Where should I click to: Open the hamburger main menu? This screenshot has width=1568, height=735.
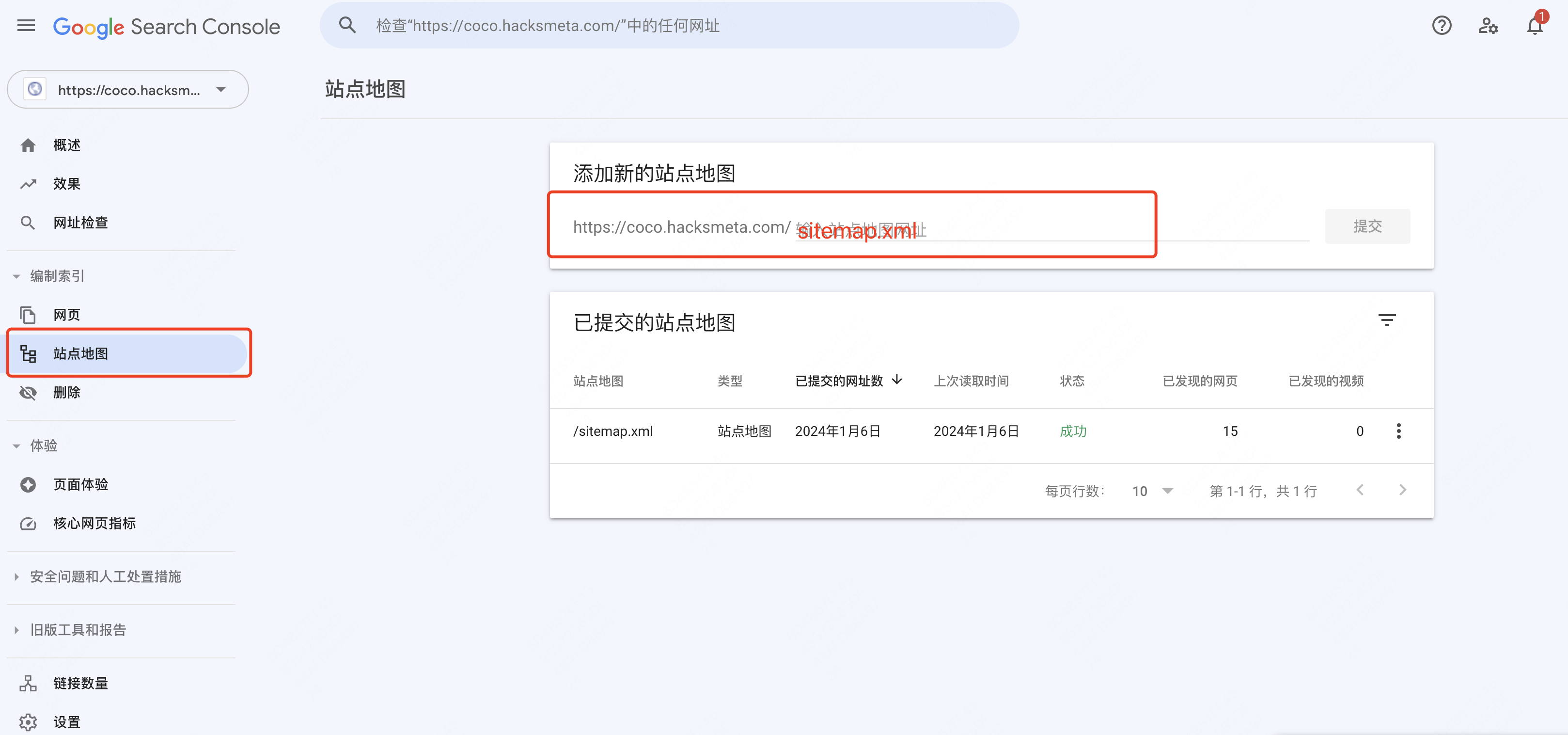tap(26, 26)
